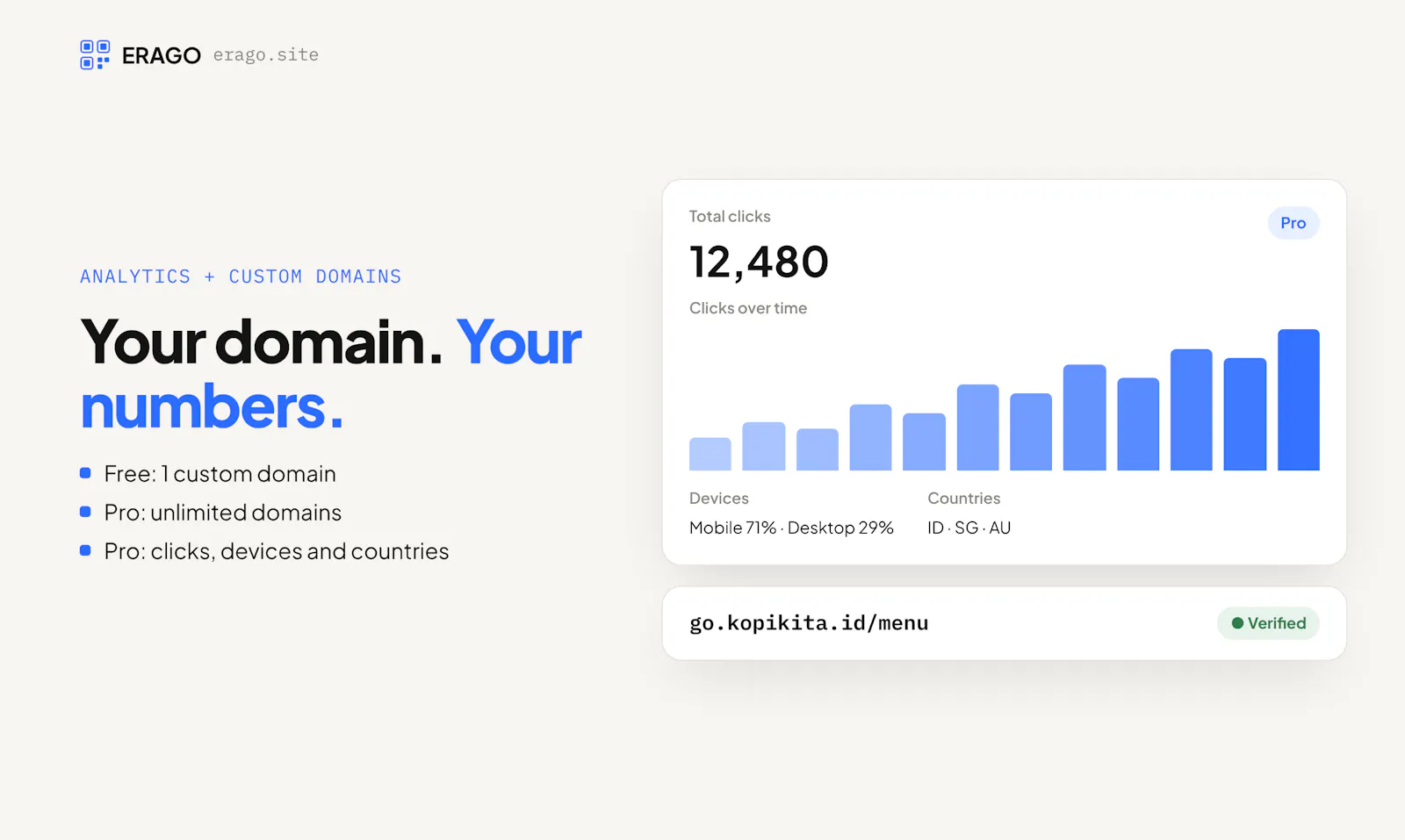The height and width of the screenshot is (840, 1405).
Task: Click the 12,480 total clicks value
Action: (759, 262)
